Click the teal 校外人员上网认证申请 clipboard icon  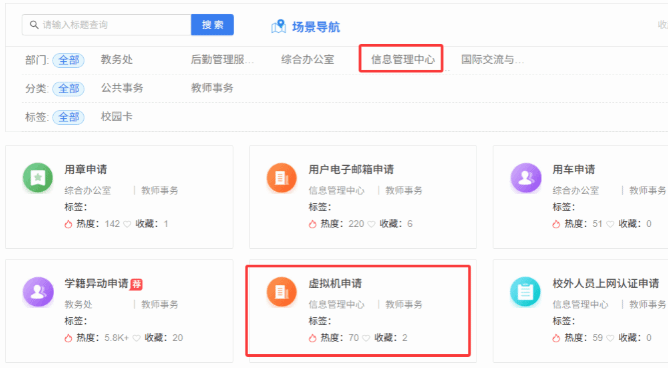(525, 292)
